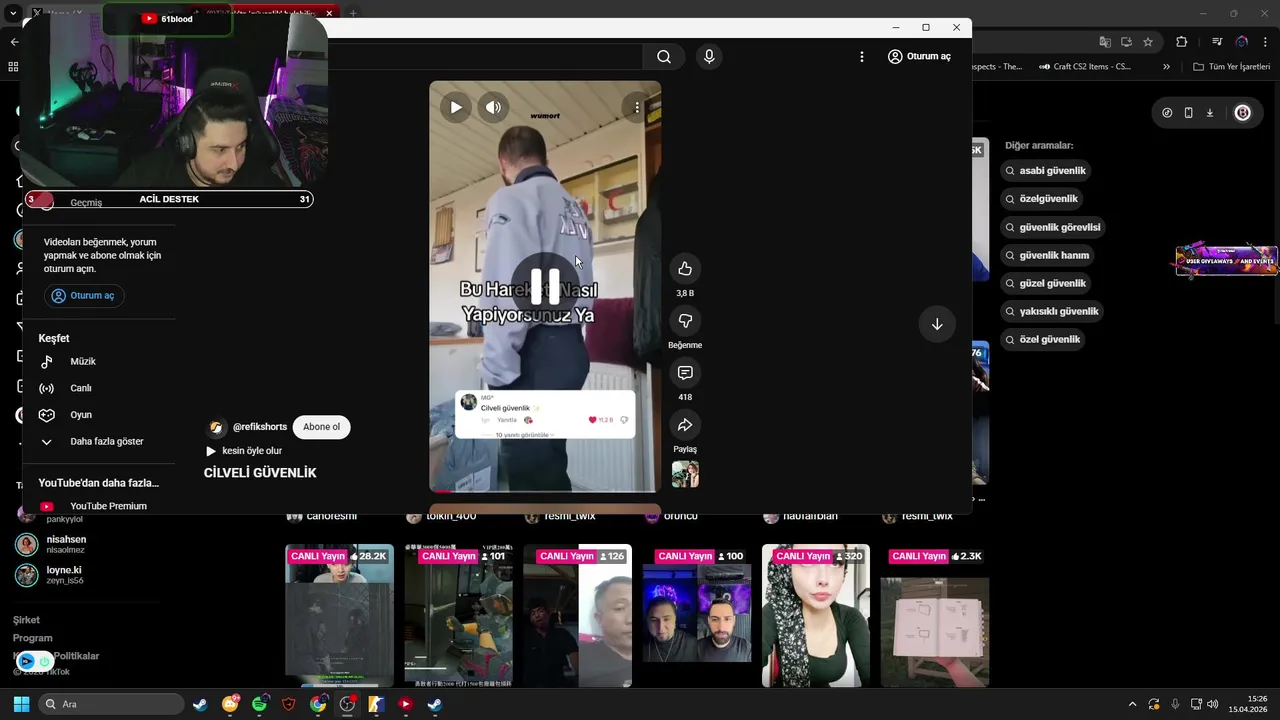
Task: Open the TikTok profile avatar at top right
Action: tap(1243, 113)
